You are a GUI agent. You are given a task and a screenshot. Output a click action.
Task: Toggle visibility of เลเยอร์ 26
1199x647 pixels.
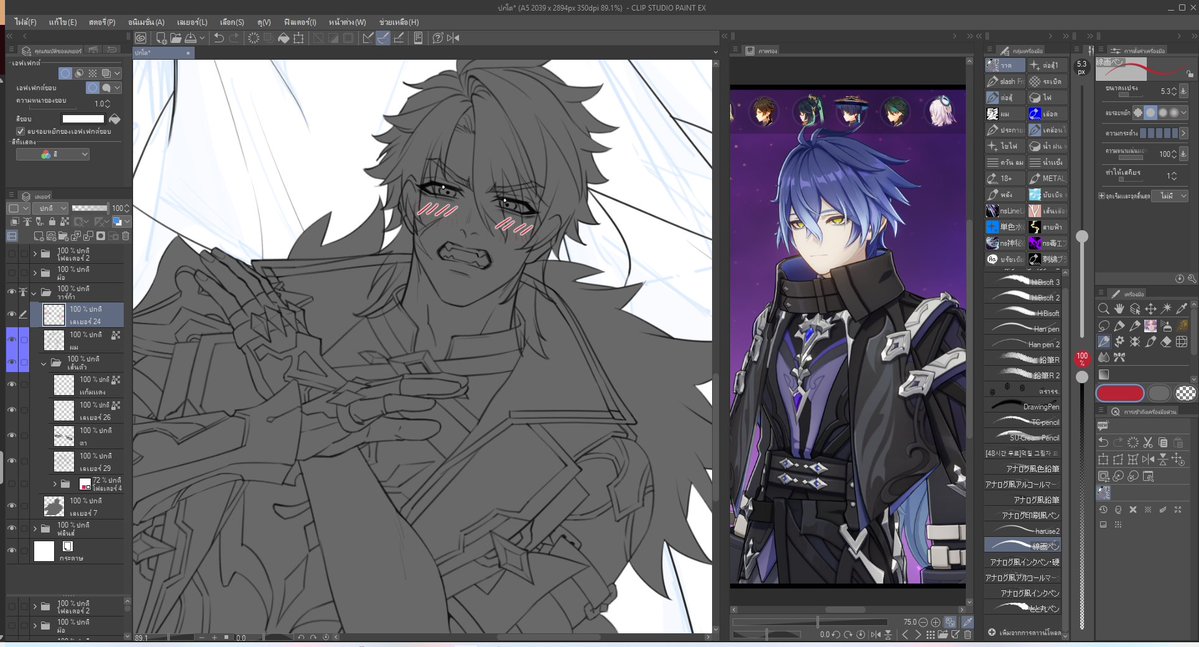11,410
